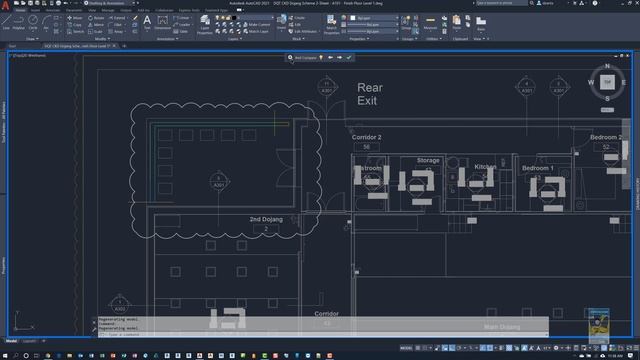Select the Dimension tool
The height and width of the screenshot is (360, 640).
(x=162, y=22)
